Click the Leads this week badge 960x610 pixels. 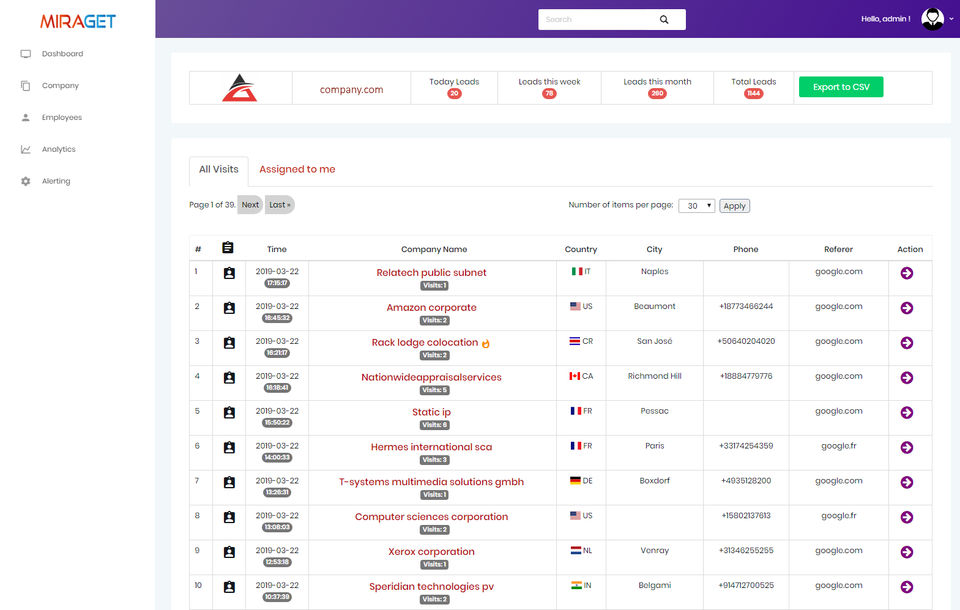point(549,94)
